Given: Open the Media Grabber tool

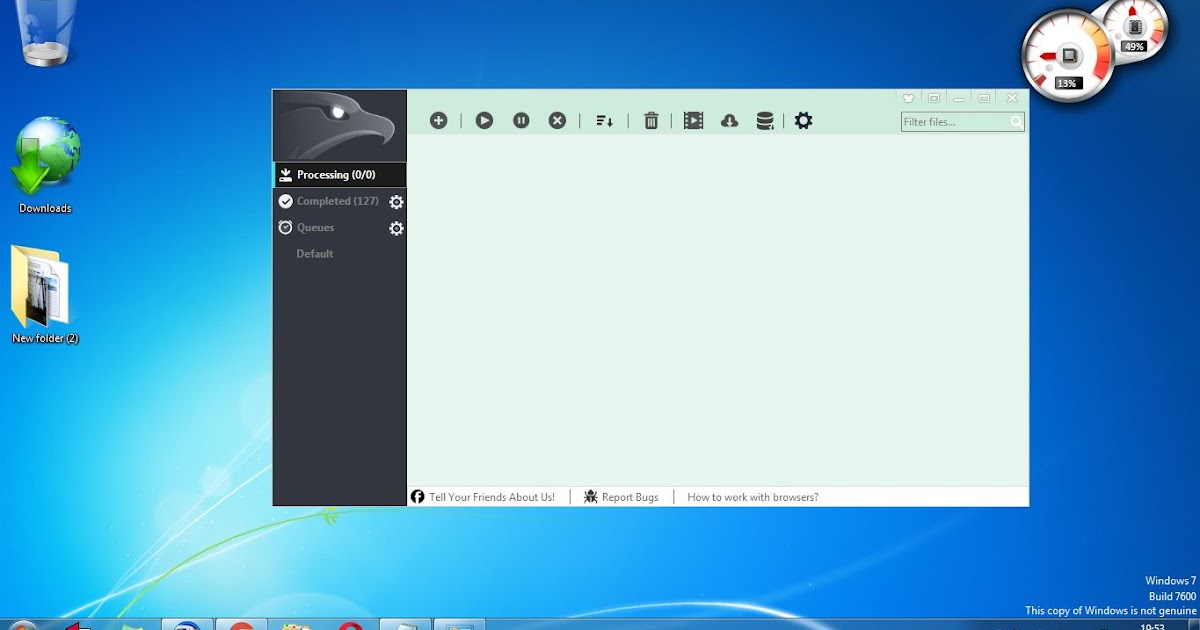Looking at the screenshot, I should [x=692, y=119].
